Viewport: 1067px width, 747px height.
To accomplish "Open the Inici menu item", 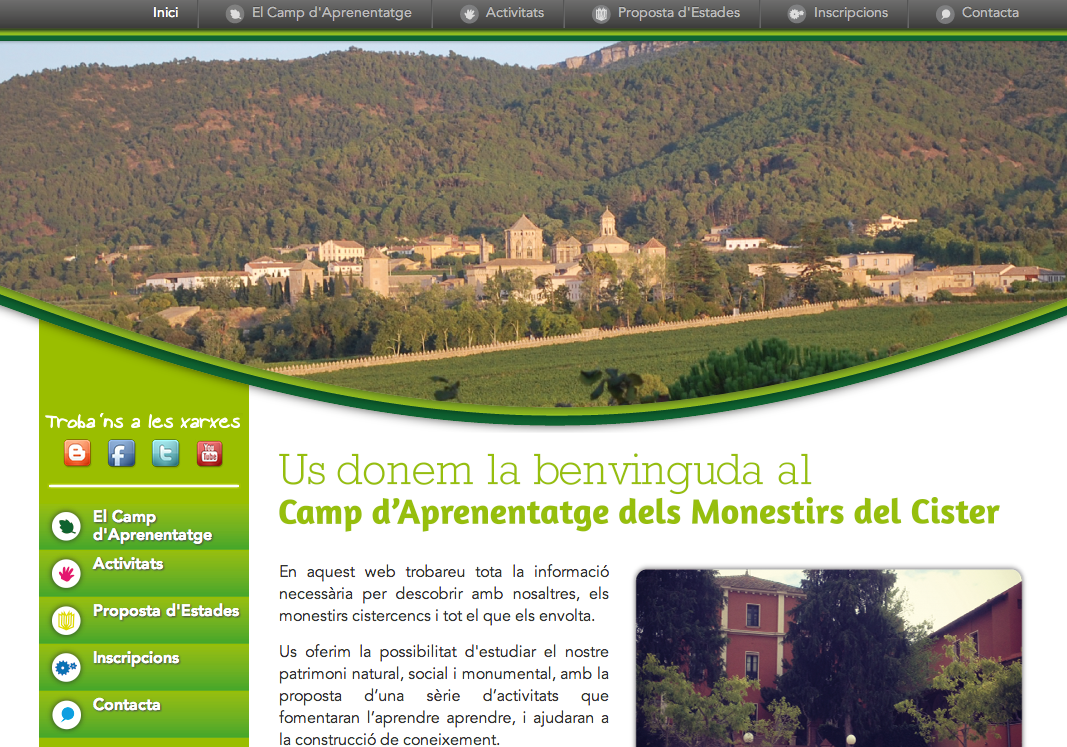I will [x=165, y=13].
